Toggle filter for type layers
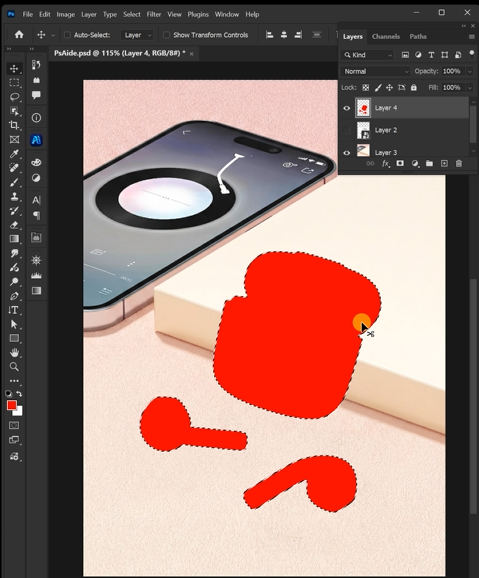This screenshot has height=578, width=479. tap(431, 55)
